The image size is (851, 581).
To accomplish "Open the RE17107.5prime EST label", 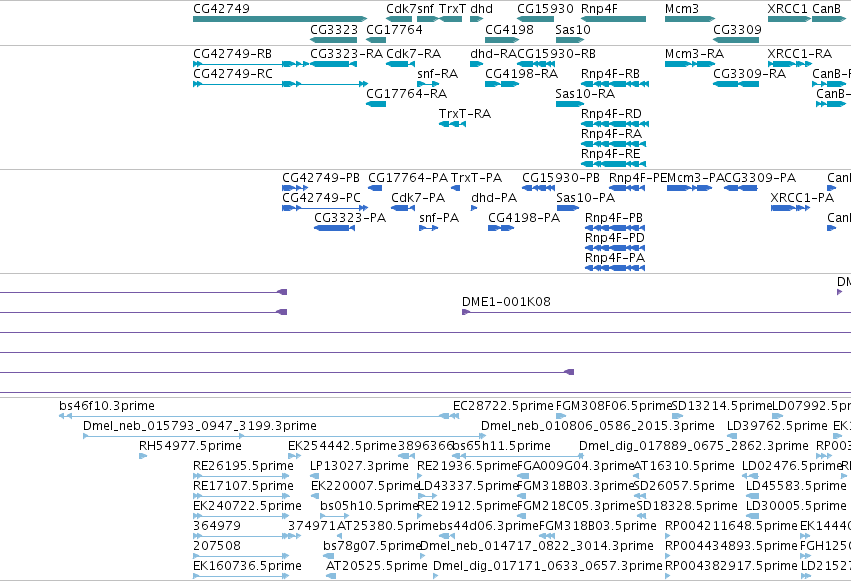I will click(x=243, y=487).
